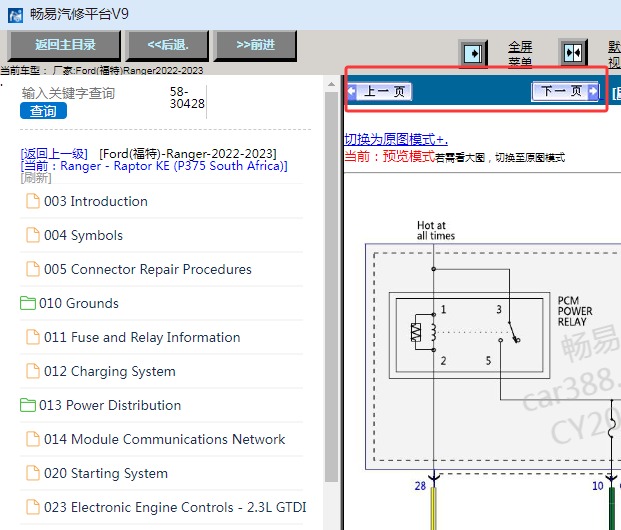Click the 返回上一级 link
The image size is (621, 530).
54,154
